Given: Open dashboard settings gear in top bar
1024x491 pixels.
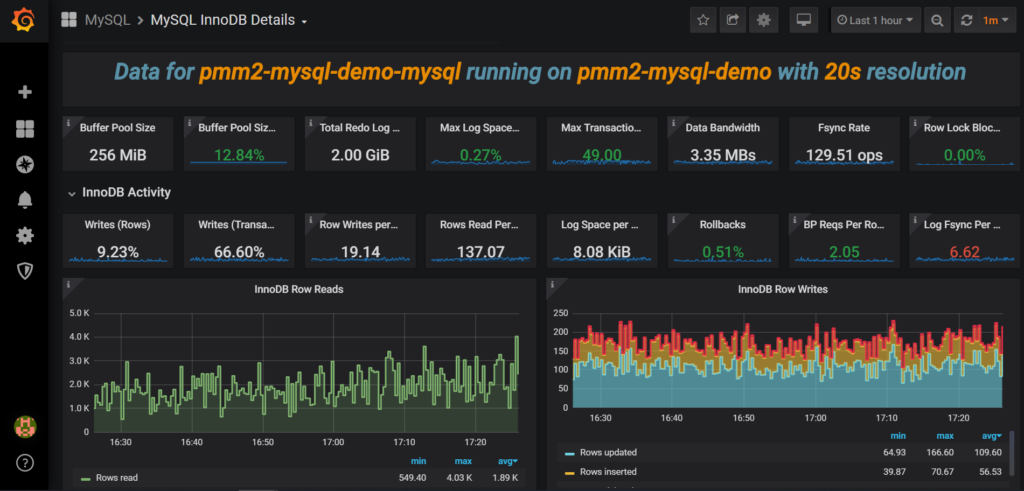Looking at the screenshot, I should tap(764, 20).
